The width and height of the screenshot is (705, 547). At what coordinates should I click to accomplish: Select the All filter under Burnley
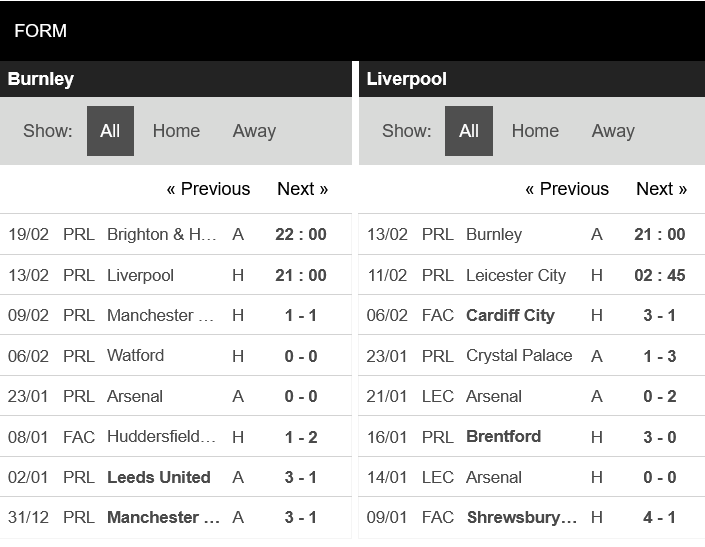tap(110, 131)
